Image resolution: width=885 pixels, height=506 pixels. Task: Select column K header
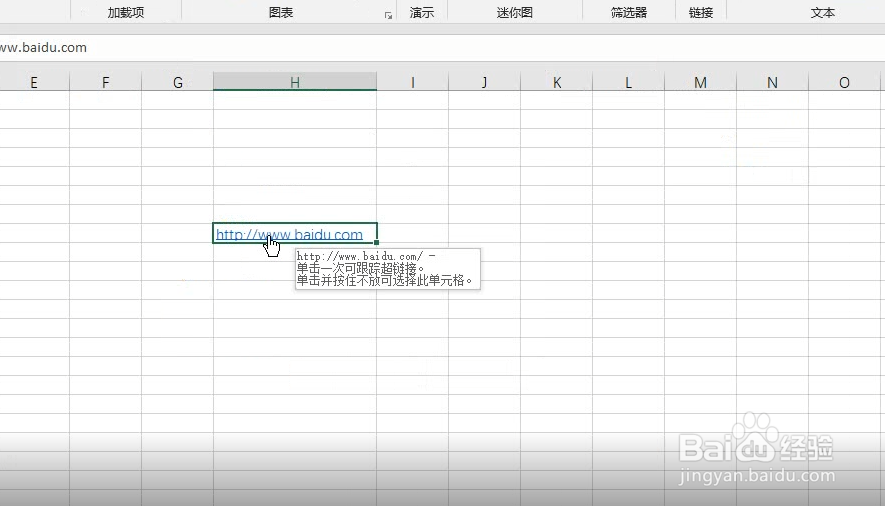click(x=557, y=82)
